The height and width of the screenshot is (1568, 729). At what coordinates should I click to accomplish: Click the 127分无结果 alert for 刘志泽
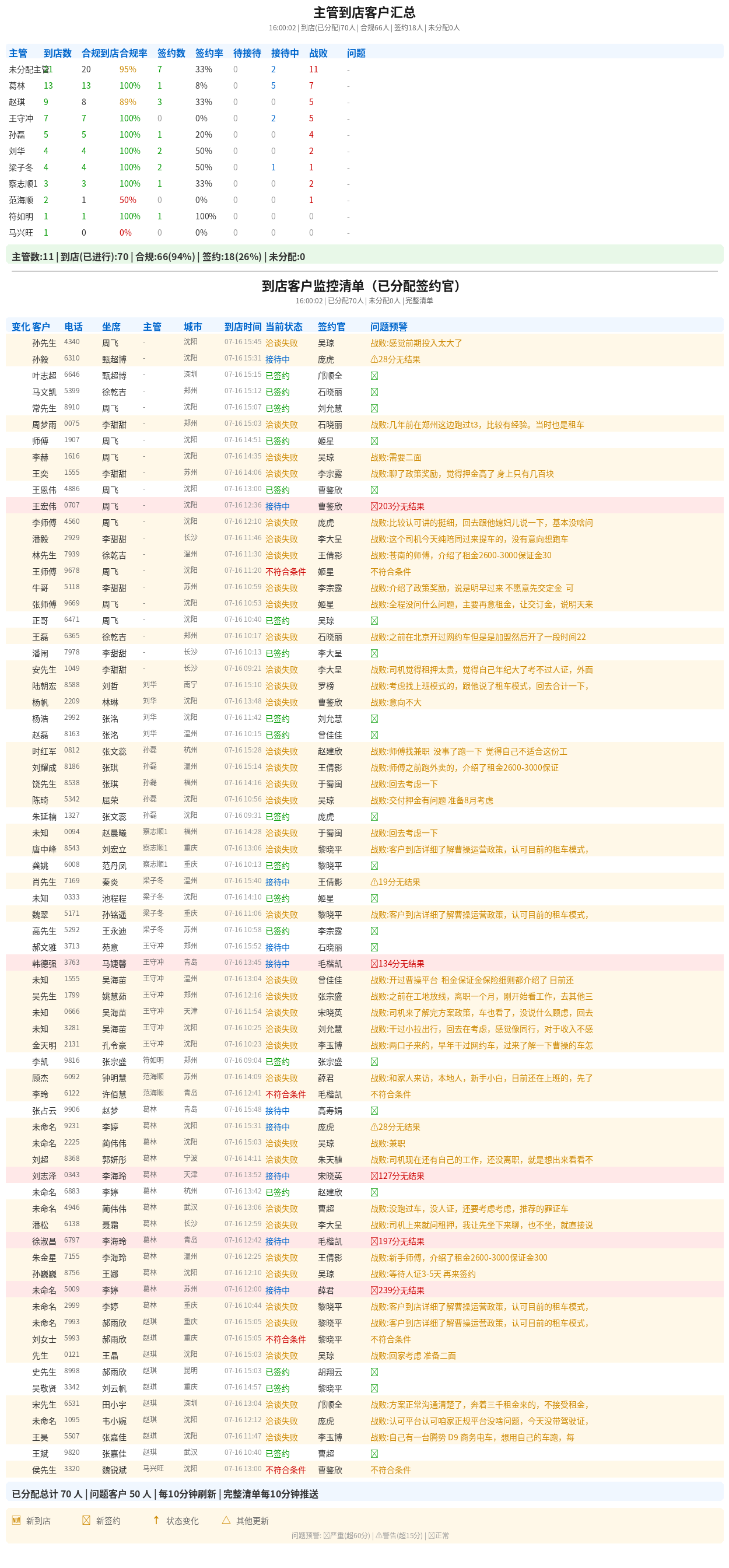coord(397,1176)
